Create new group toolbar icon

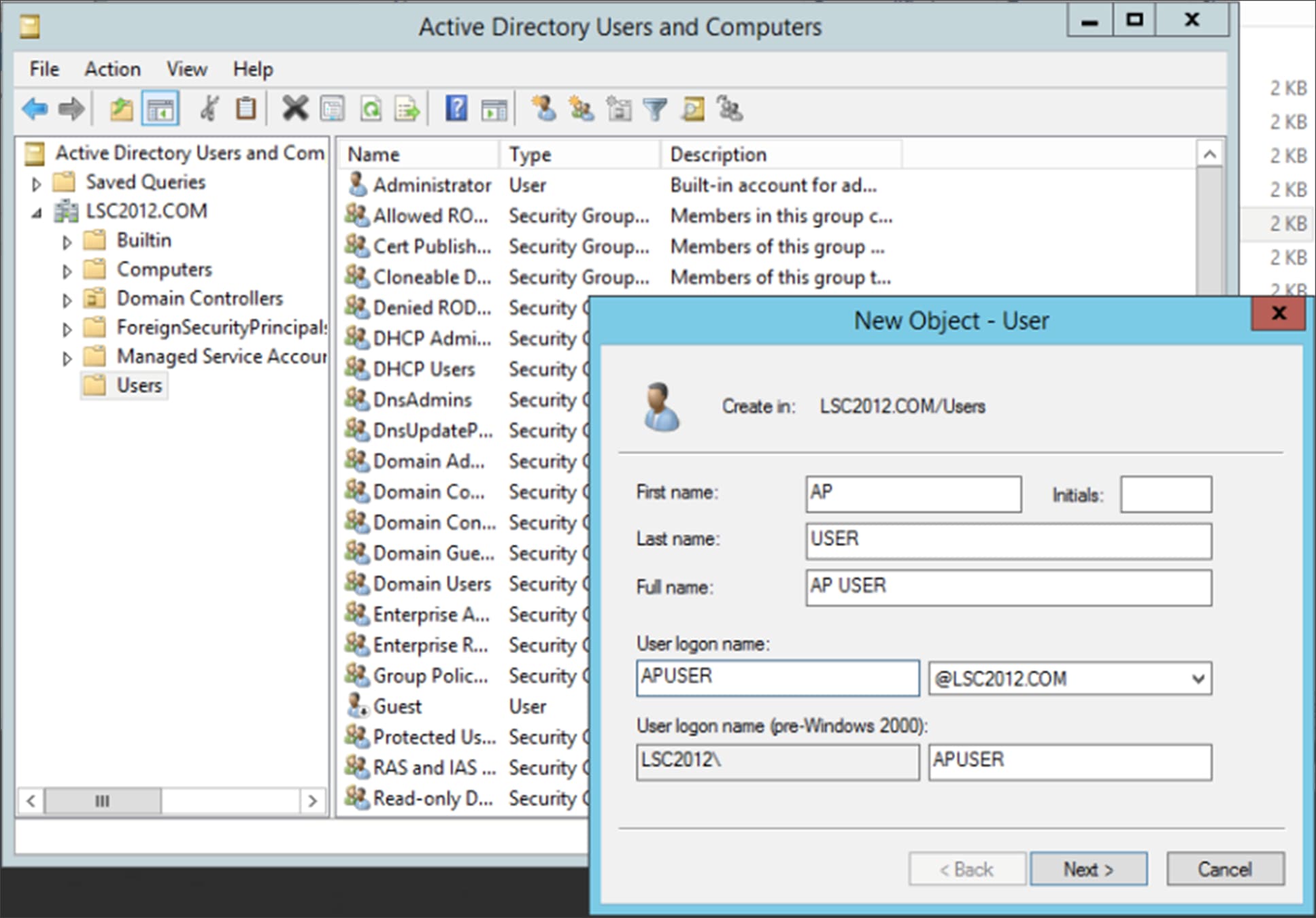[x=581, y=109]
